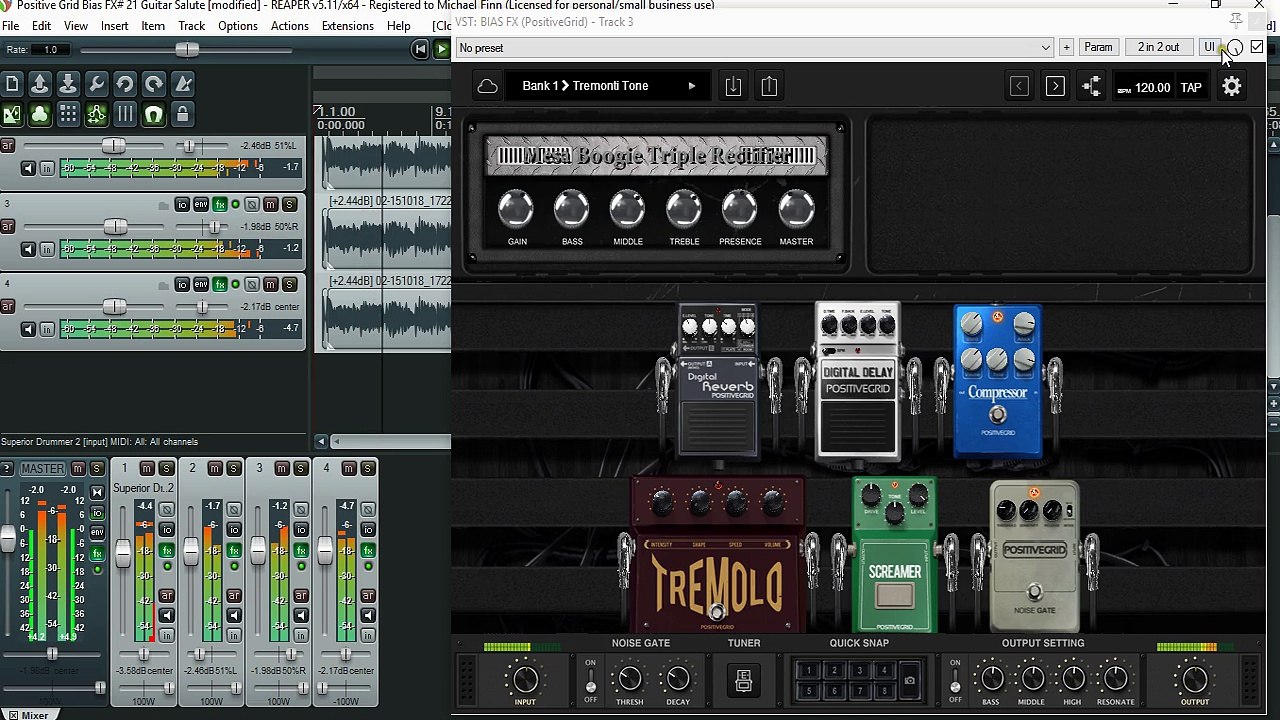The width and height of the screenshot is (1280, 720).
Task: Select the blue Compressor pedal
Action: point(997,383)
